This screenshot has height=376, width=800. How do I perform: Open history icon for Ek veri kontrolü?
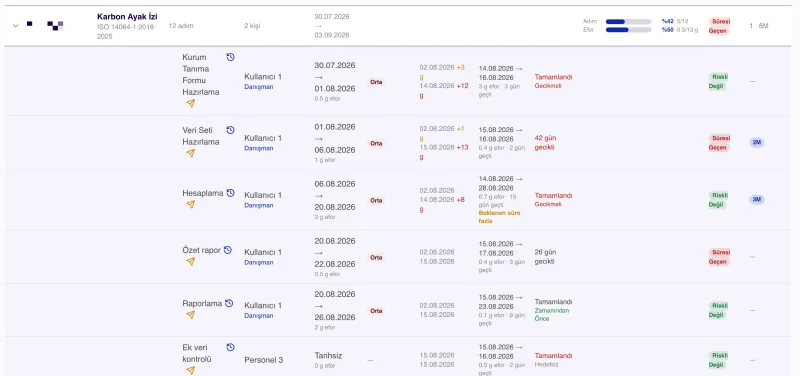coord(230,347)
